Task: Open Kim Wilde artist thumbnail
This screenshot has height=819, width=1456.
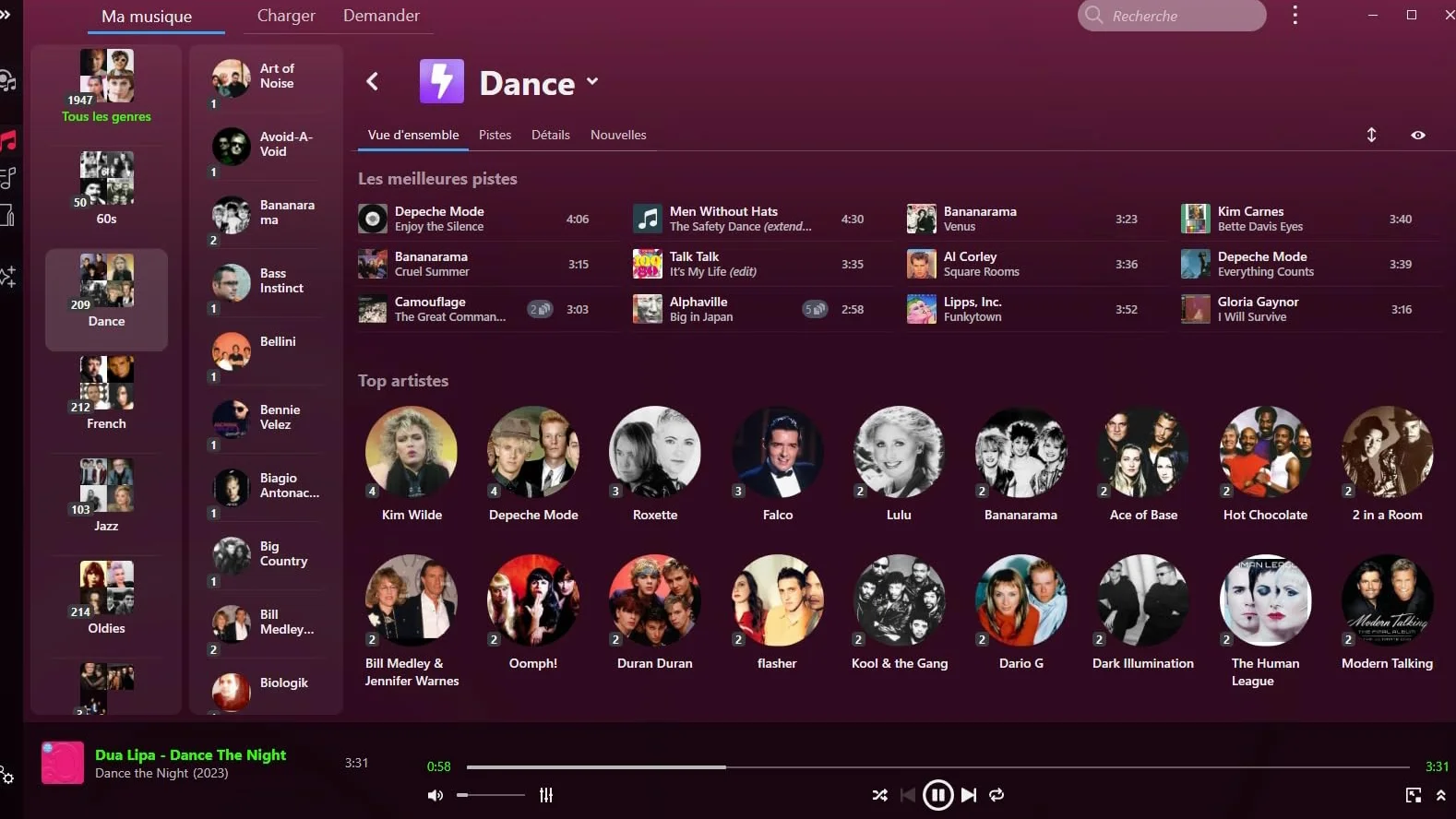Action: coord(412,452)
